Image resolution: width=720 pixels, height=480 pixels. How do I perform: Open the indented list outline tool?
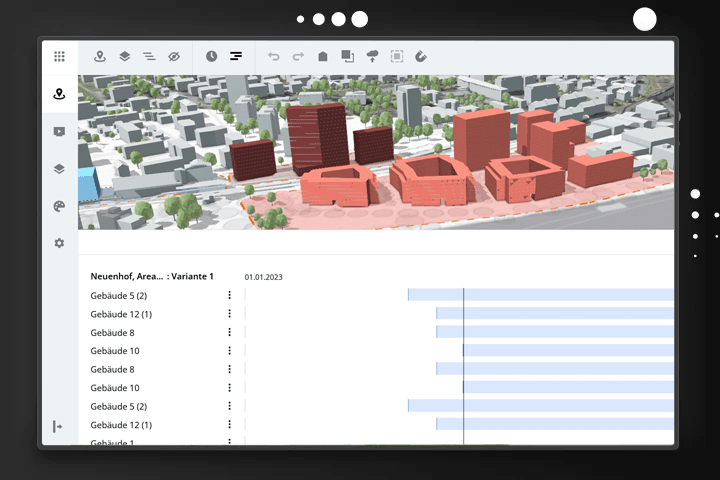pos(148,57)
